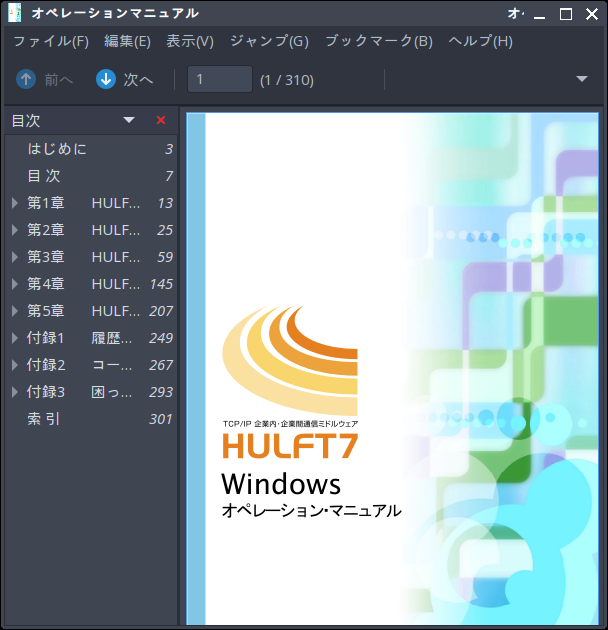Select 第2章 chapter row text
The height and width of the screenshot is (630, 608).
click(x=84, y=230)
